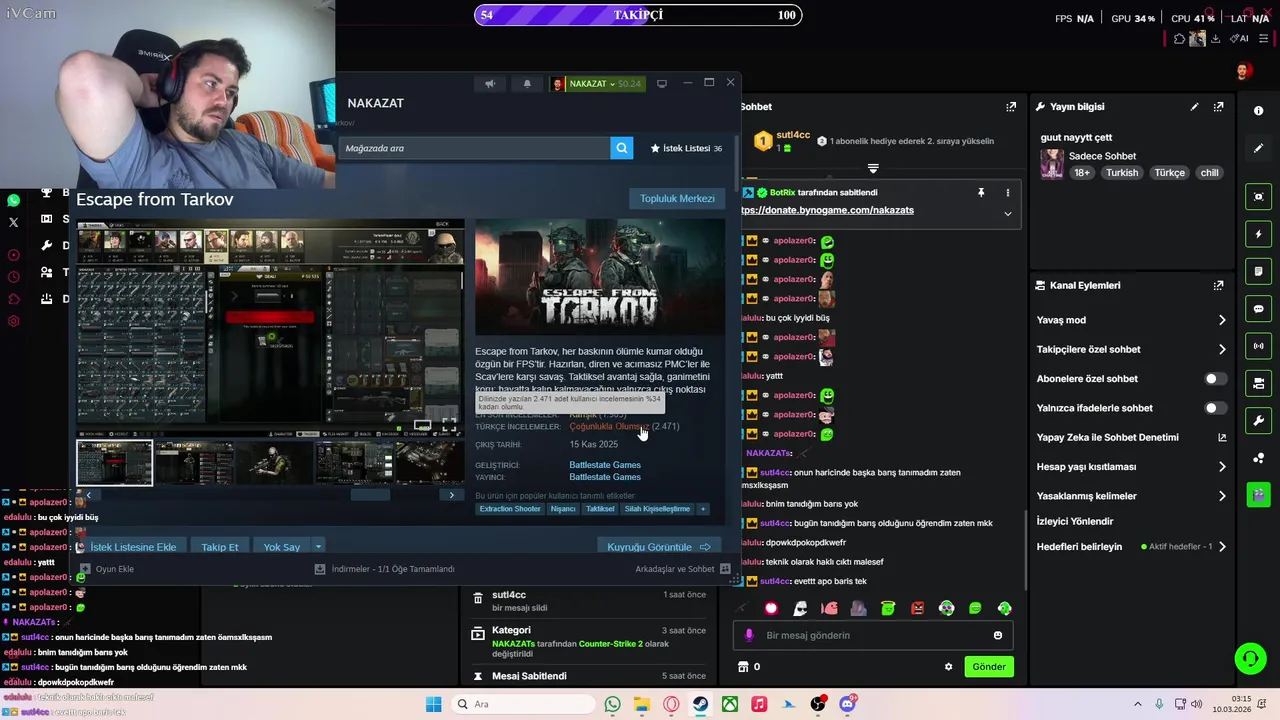
Task: Click Topluluk Merkezi button
Action: coord(677,198)
